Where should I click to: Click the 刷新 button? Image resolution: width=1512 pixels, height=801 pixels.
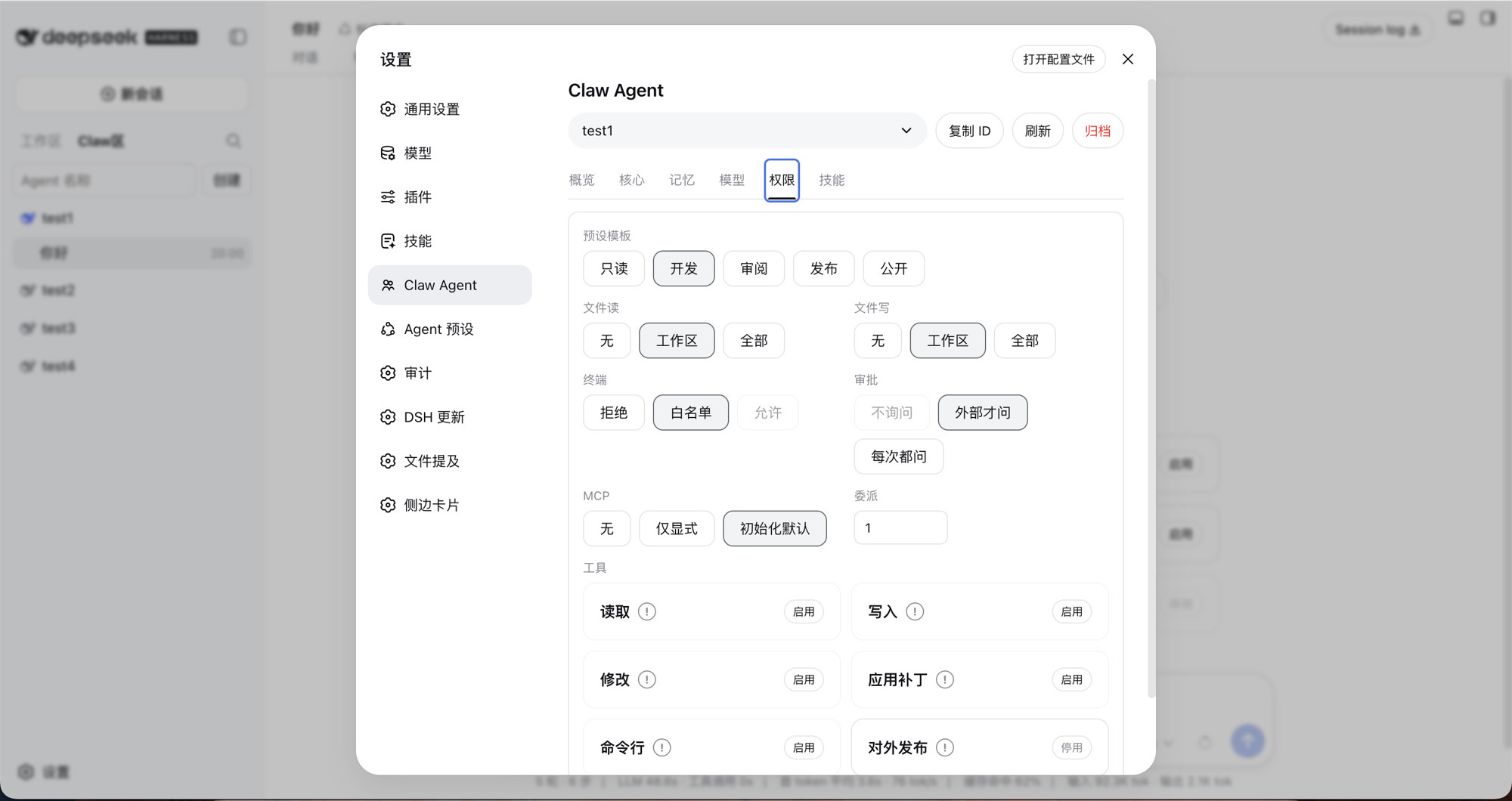1037,131
